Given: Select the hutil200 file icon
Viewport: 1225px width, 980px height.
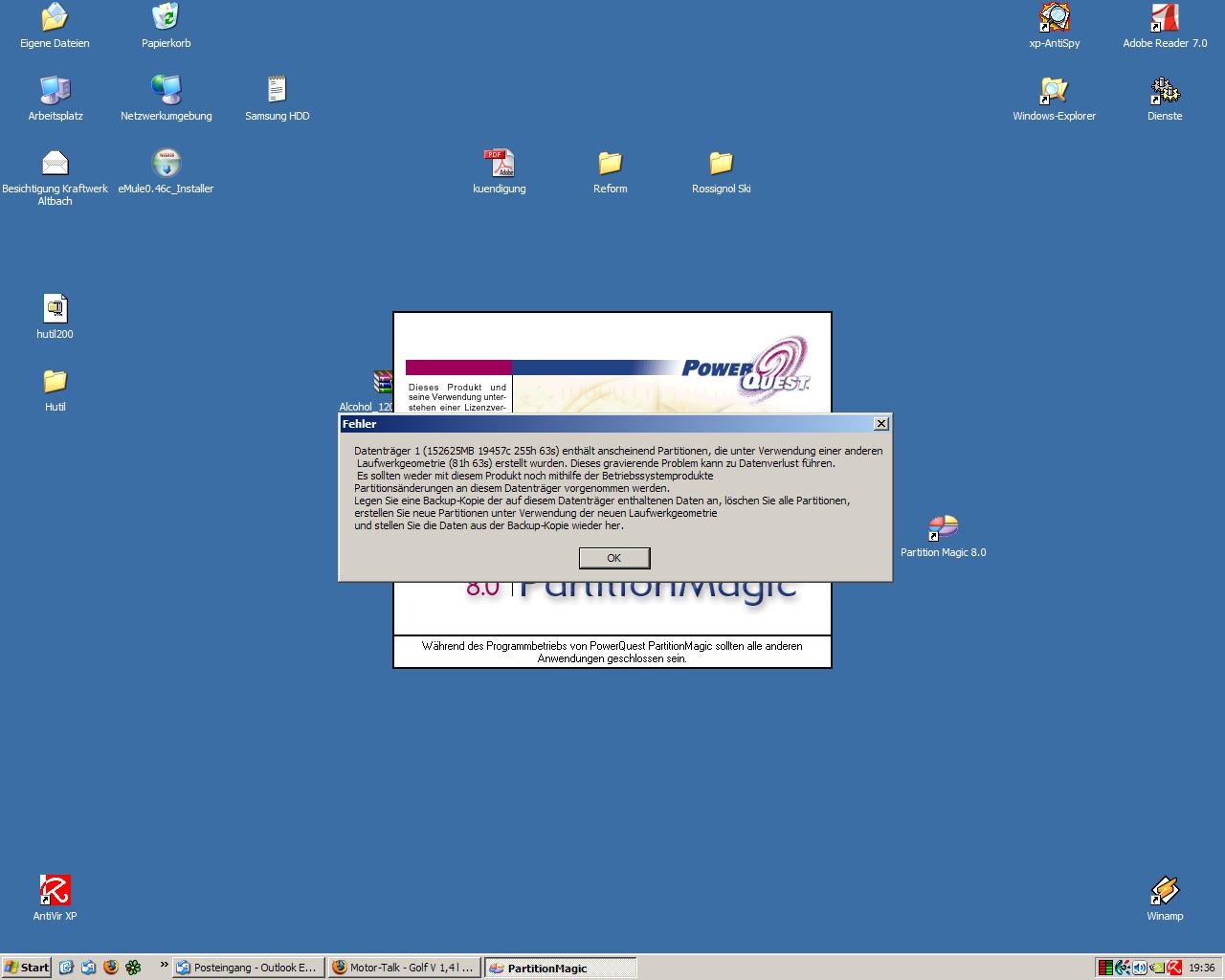Looking at the screenshot, I should 55,317.
